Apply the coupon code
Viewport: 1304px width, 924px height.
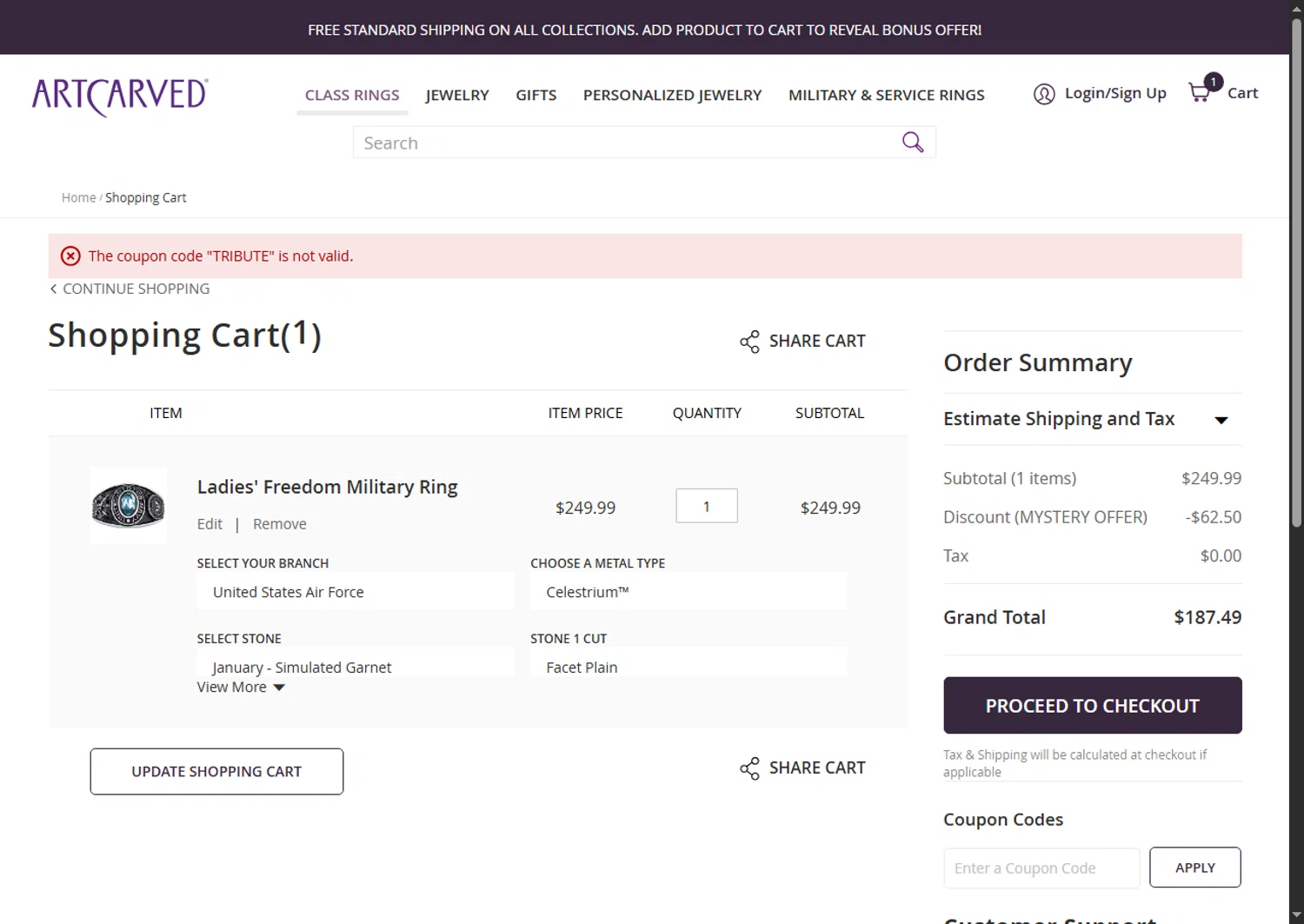(x=1195, y=867)
